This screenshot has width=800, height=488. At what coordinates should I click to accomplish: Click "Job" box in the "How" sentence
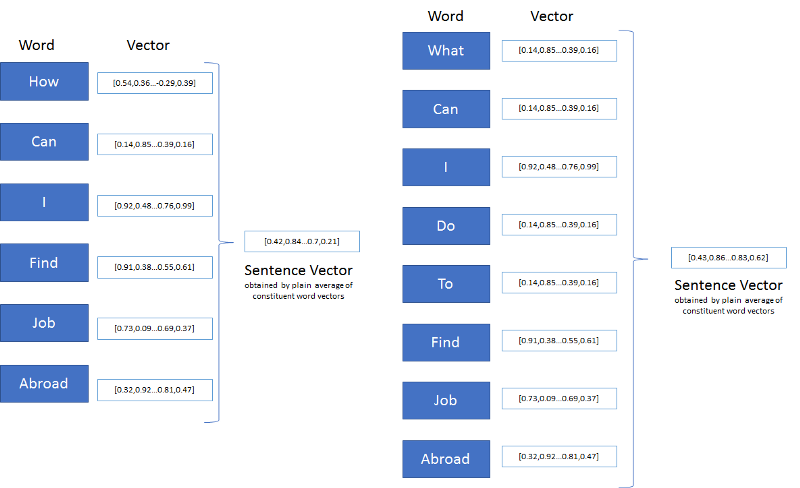coord(44,323)
